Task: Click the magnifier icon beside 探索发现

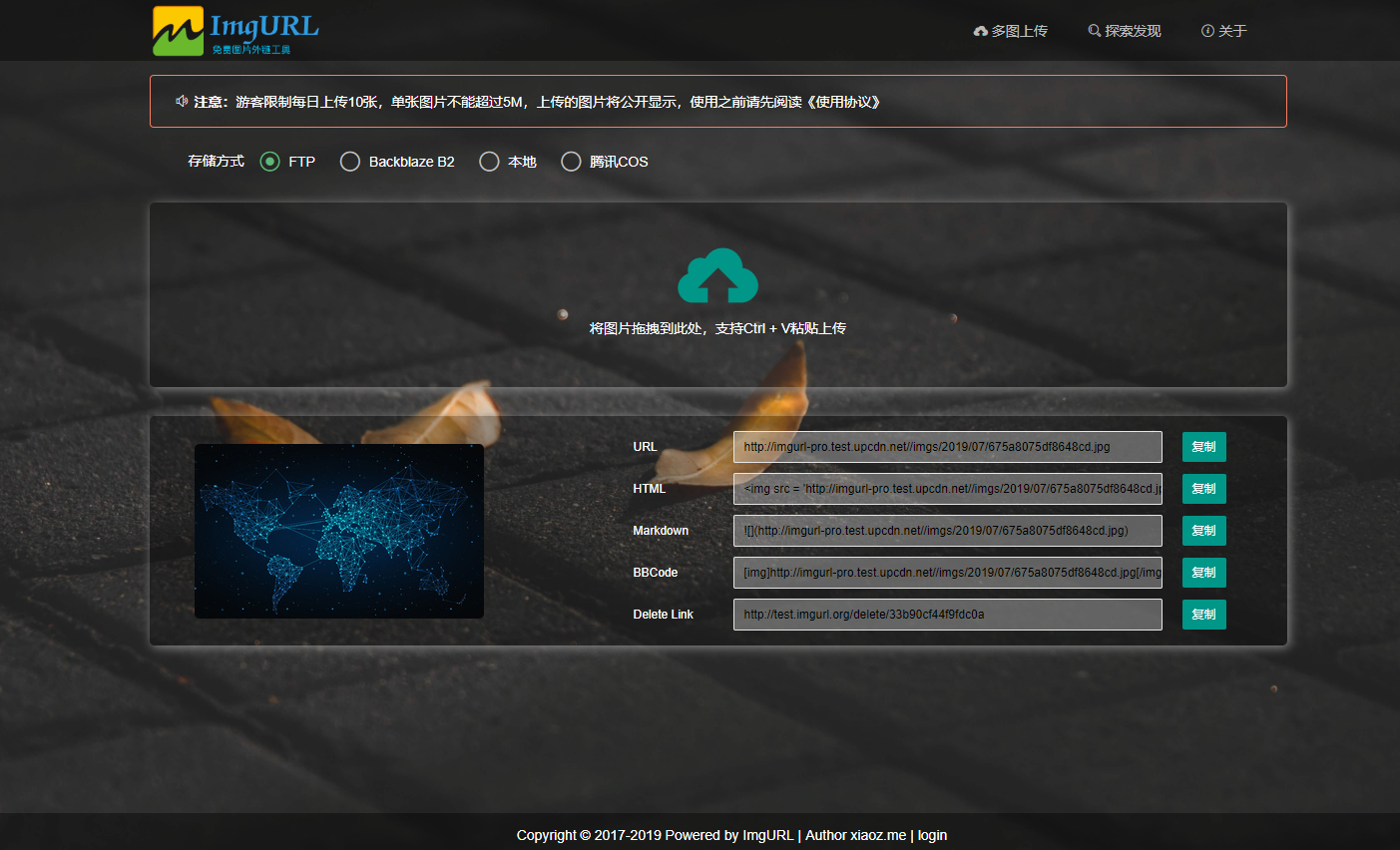Action: click(x=1094, y=31)
